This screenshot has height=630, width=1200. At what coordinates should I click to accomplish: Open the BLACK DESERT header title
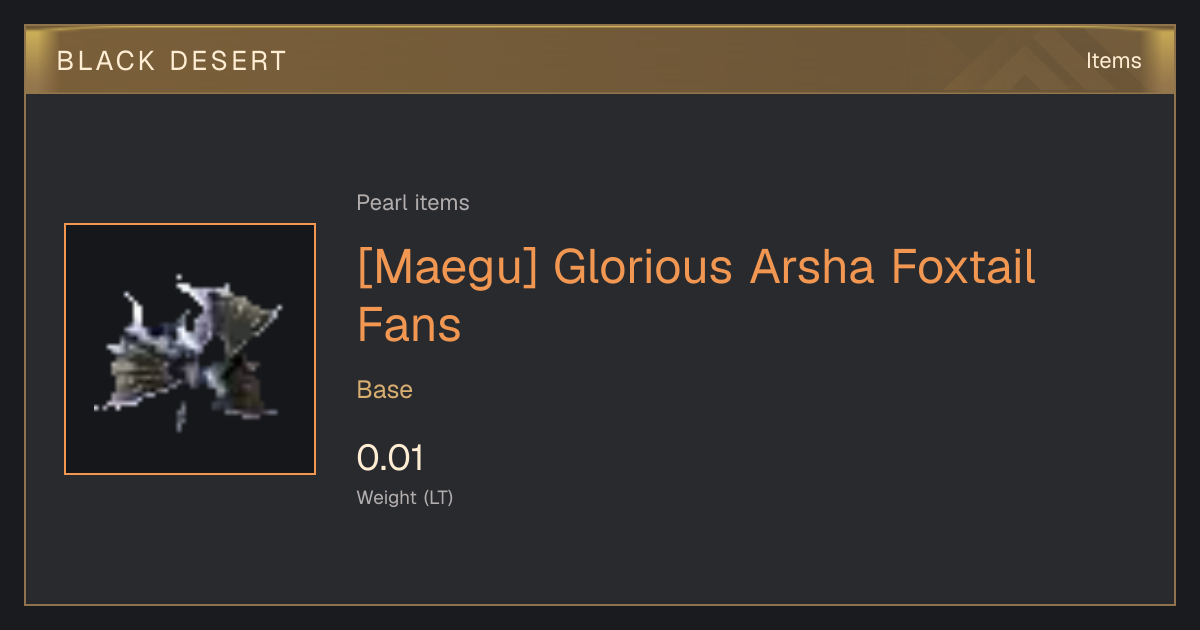[x=172, y=61]
